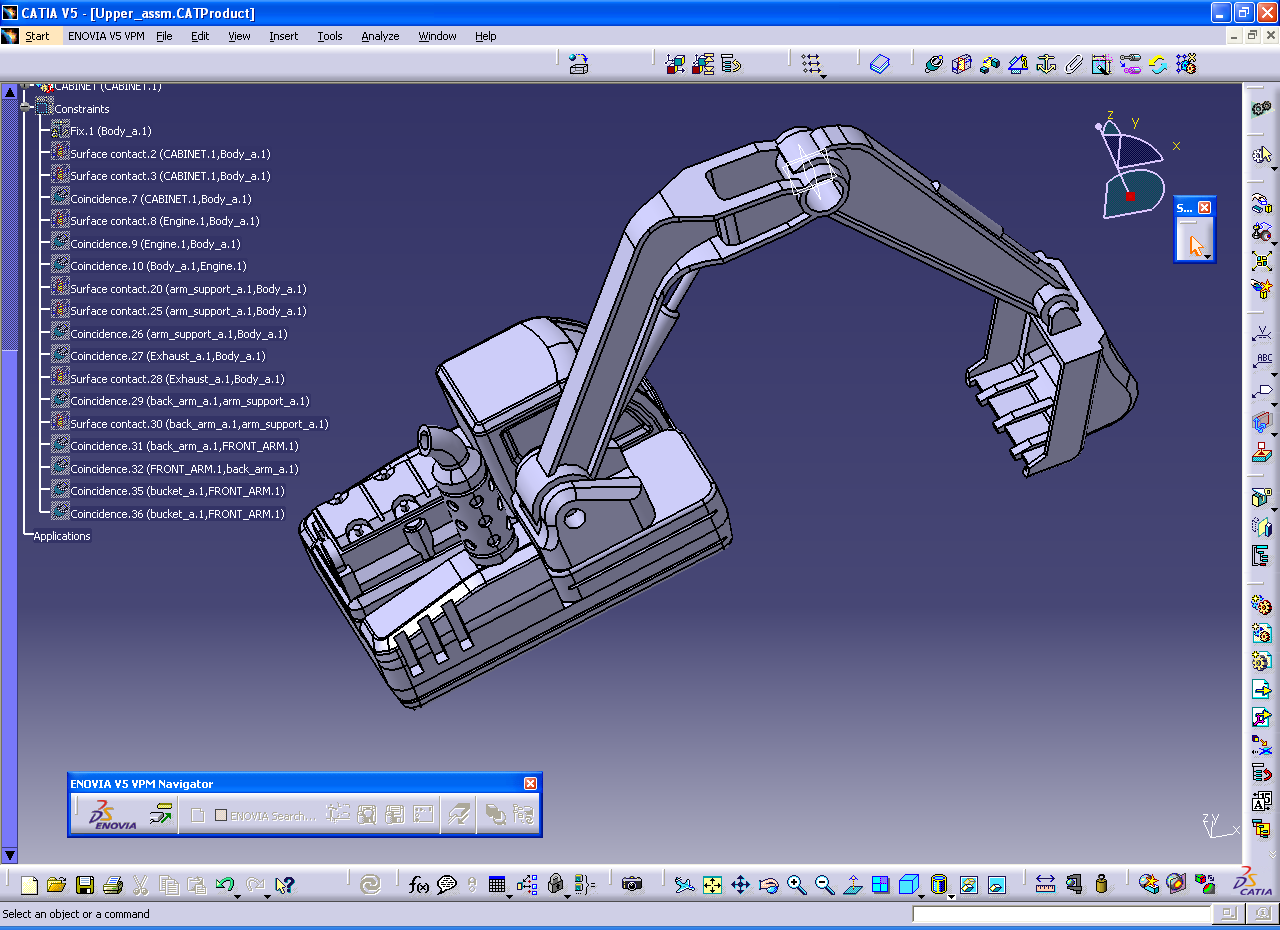Open dropdown beneath the select arrow palette
The image size is (1280, 930).
coord(1207,257)
